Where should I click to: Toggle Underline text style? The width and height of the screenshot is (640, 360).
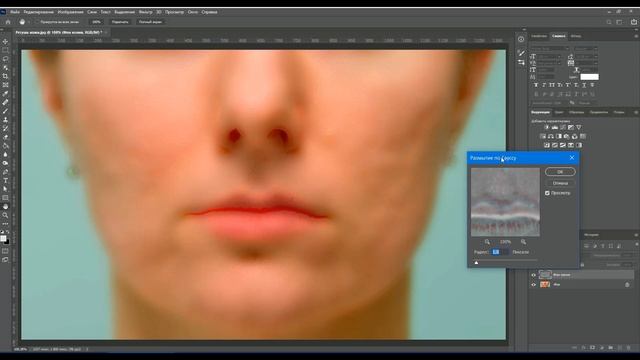[x=584, y=85]
